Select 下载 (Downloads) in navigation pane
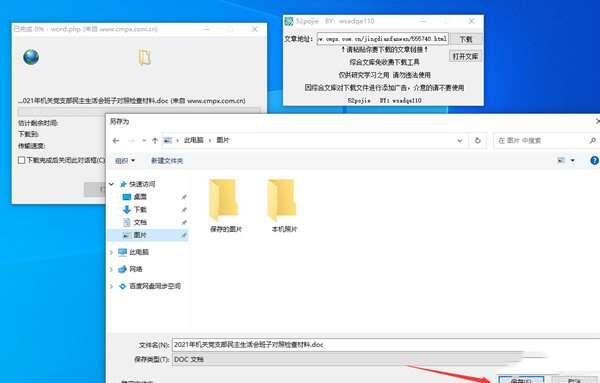The height and width of the screenshot is (383, 600). coord(140,209)
